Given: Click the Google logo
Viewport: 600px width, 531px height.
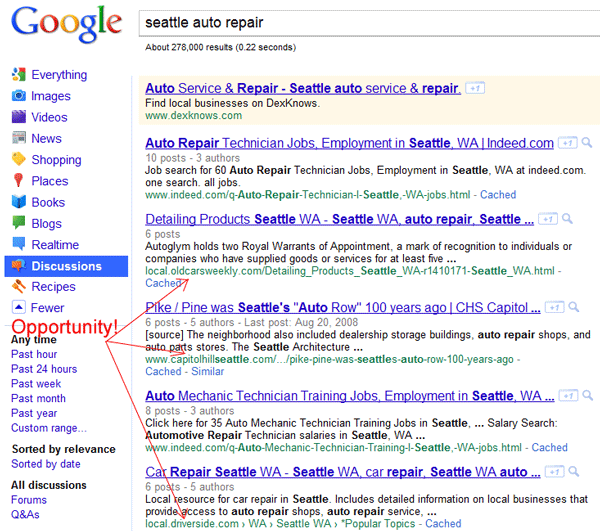Looking at the screenshot, I should coord(67,24).
